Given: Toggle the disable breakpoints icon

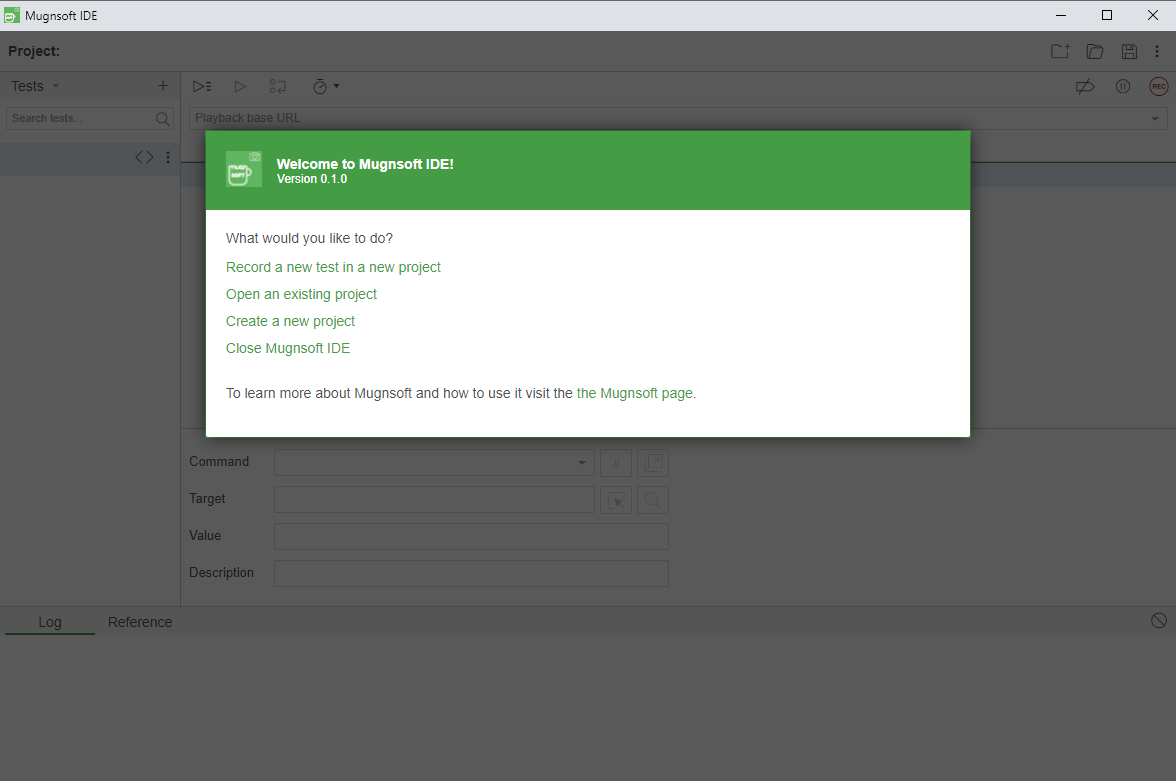Looking at the screenshot, I should click(x=1085, y=86).
